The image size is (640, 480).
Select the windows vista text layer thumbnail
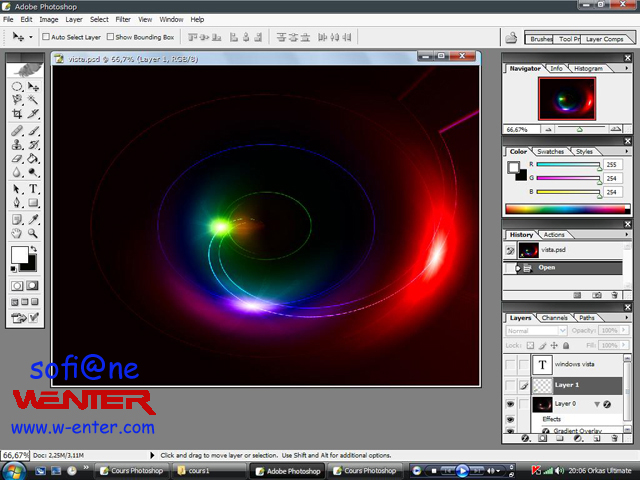541,365
